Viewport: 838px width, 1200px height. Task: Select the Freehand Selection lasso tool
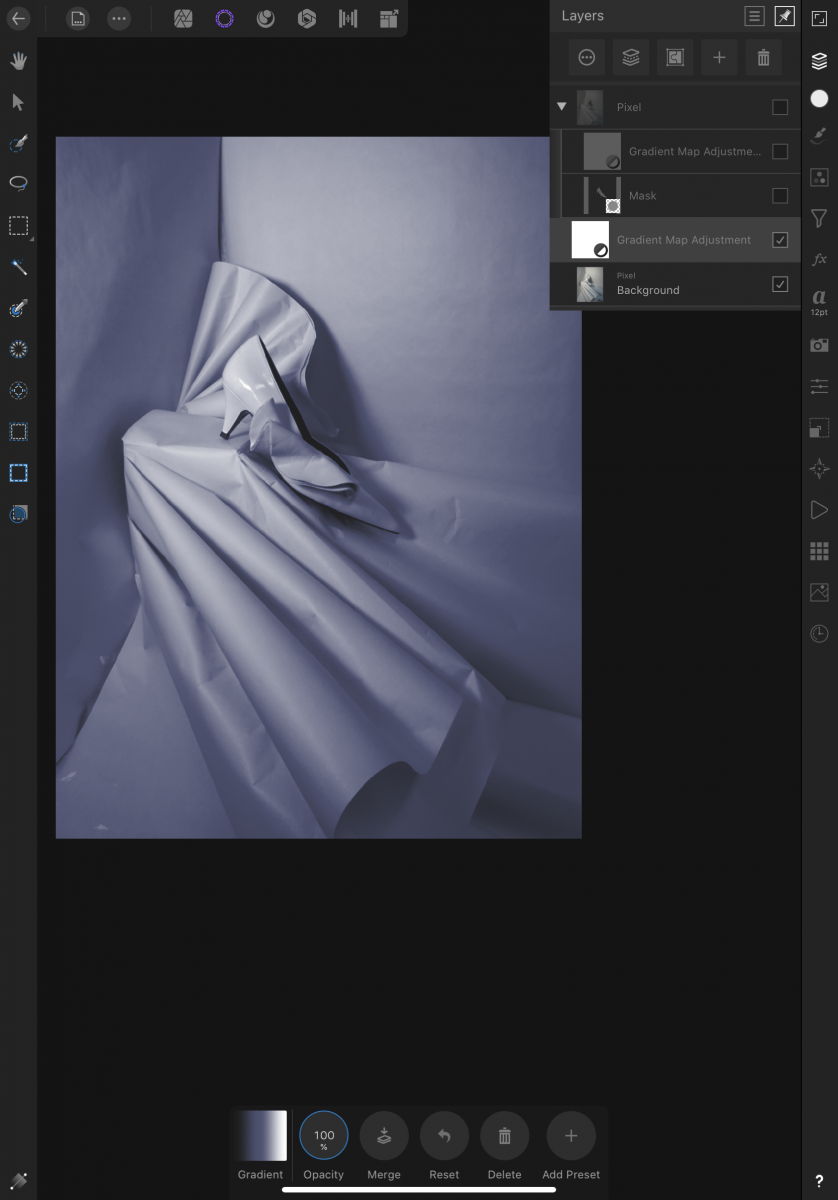pyautogui.click(x=18, y=184)
